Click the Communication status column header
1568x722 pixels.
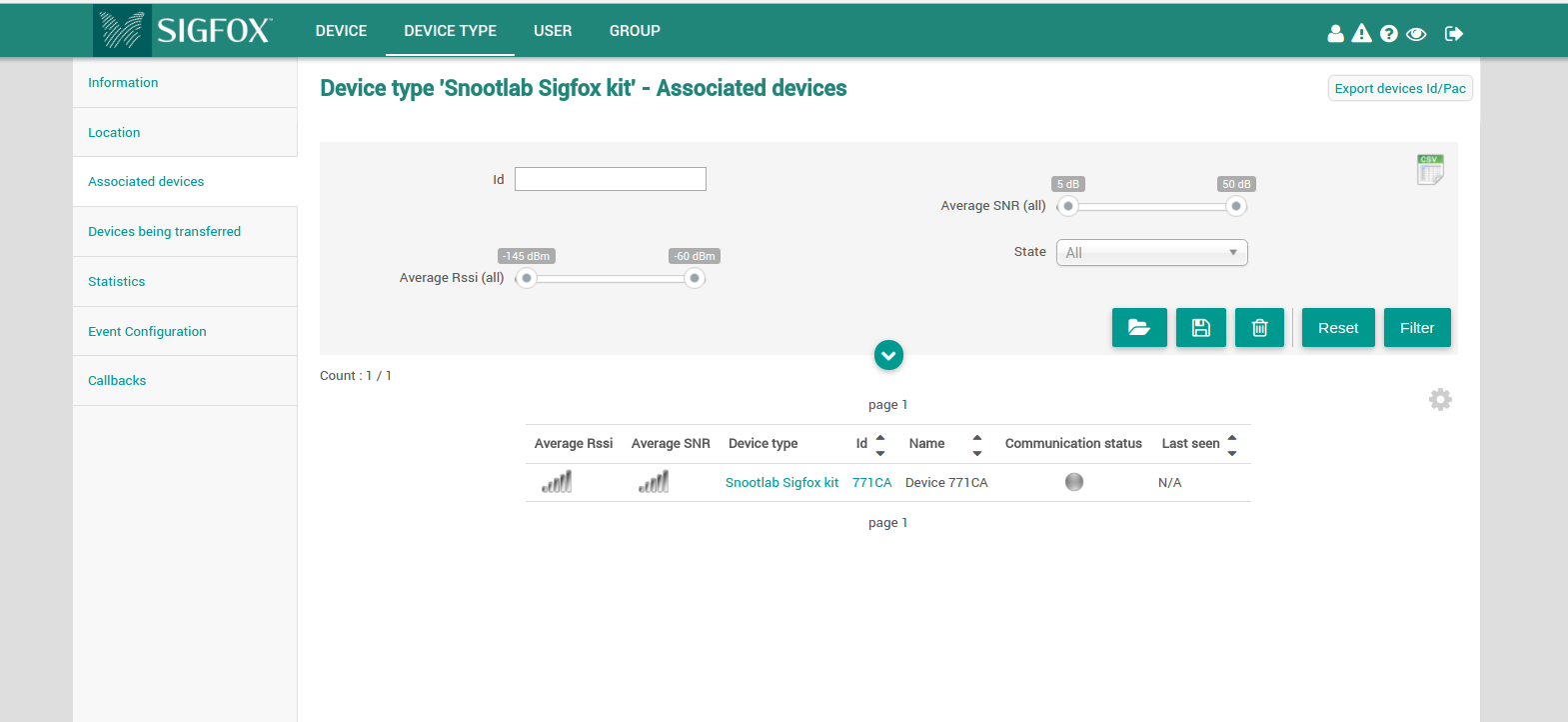pyautogui.click(x=1073, y=444)
